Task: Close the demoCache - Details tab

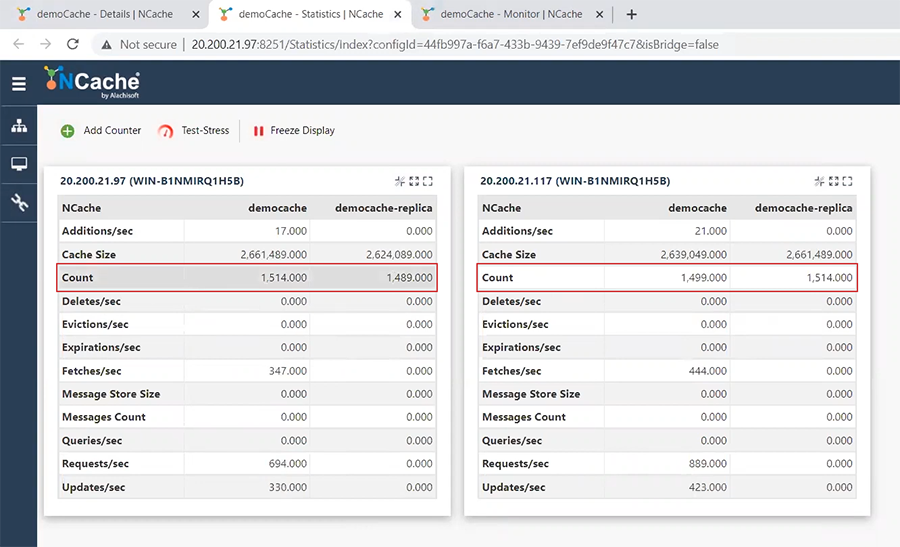Action: tap(196, 14)
